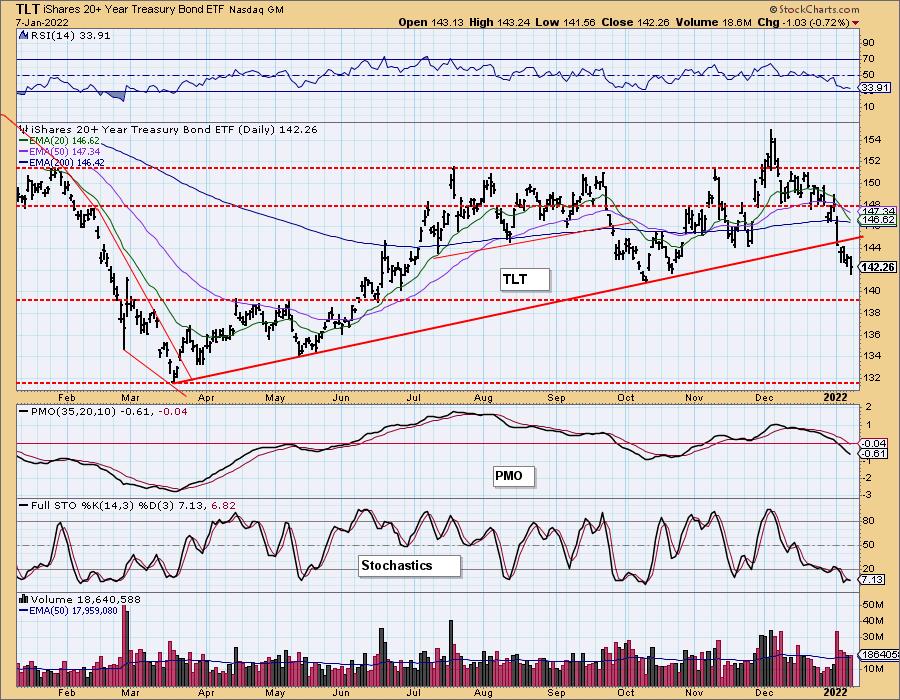Click the 50M level on the volume scale
900x700 pixels.
coord(872,604)
